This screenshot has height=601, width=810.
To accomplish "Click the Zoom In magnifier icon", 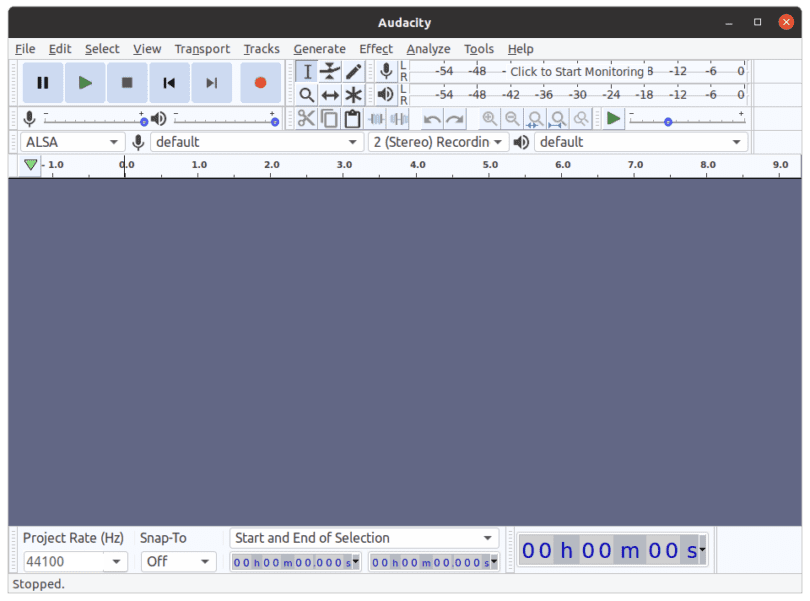I will (x=489, y=119).
